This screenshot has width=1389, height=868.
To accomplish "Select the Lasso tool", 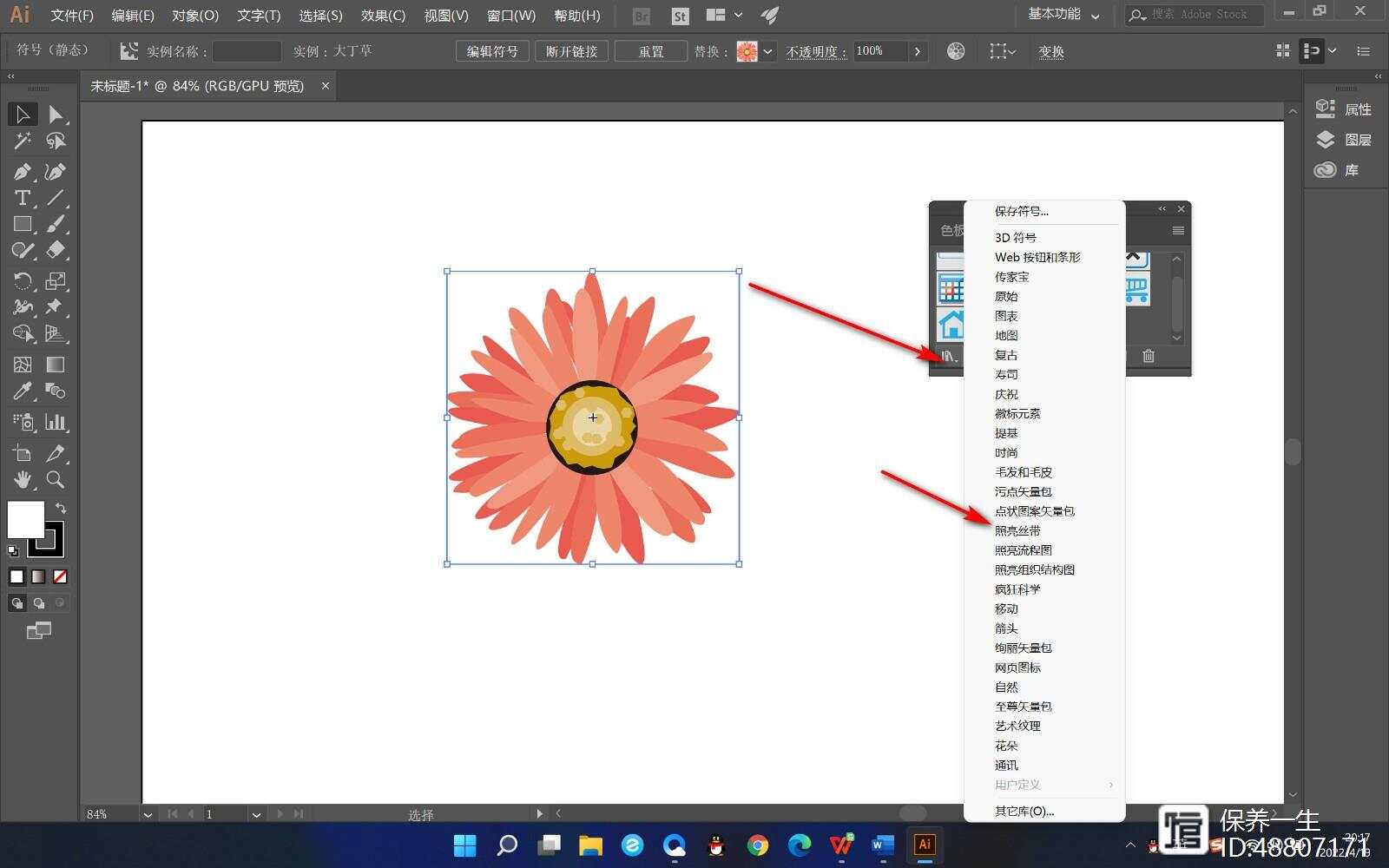I will tap(56, 141).
